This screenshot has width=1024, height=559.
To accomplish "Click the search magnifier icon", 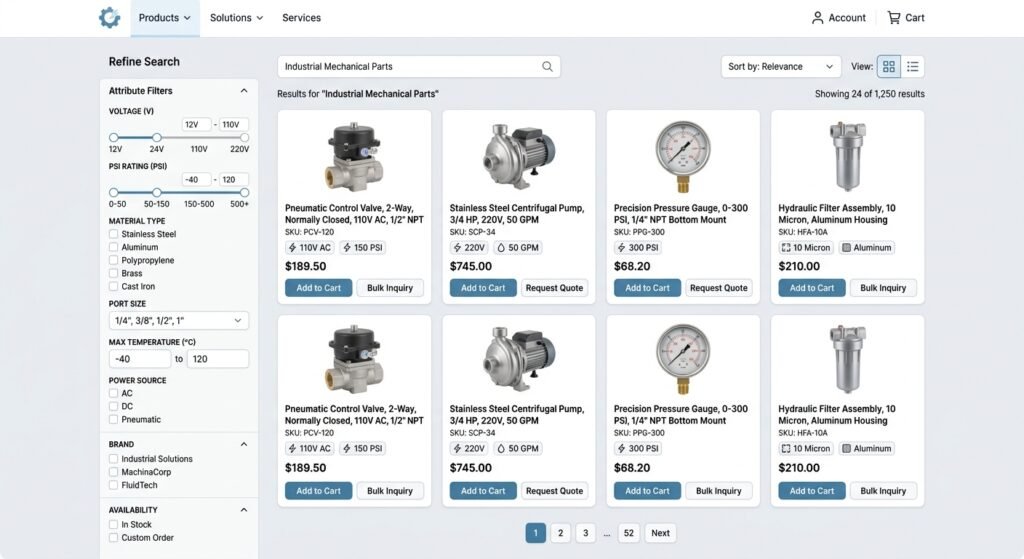I will click(x=547, y=67).
